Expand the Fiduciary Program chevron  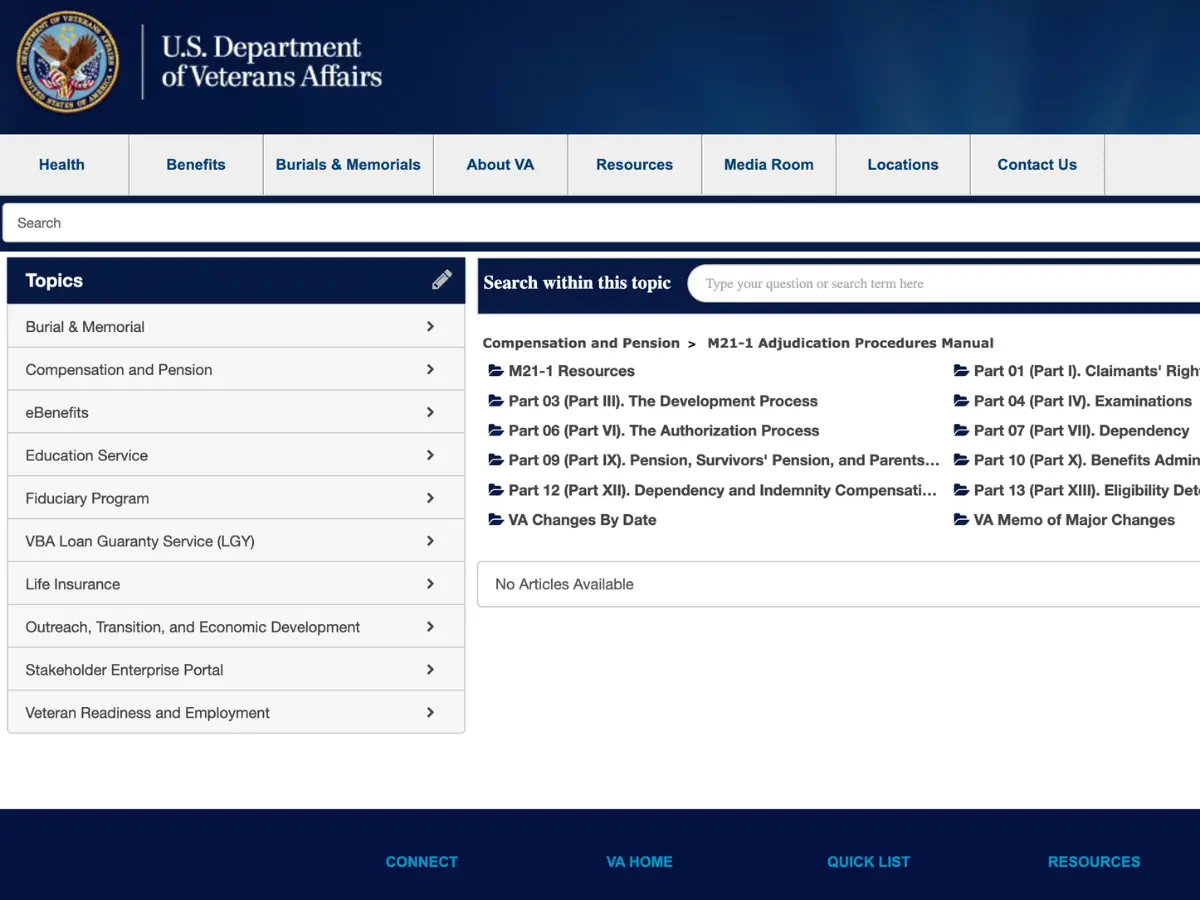430,498
